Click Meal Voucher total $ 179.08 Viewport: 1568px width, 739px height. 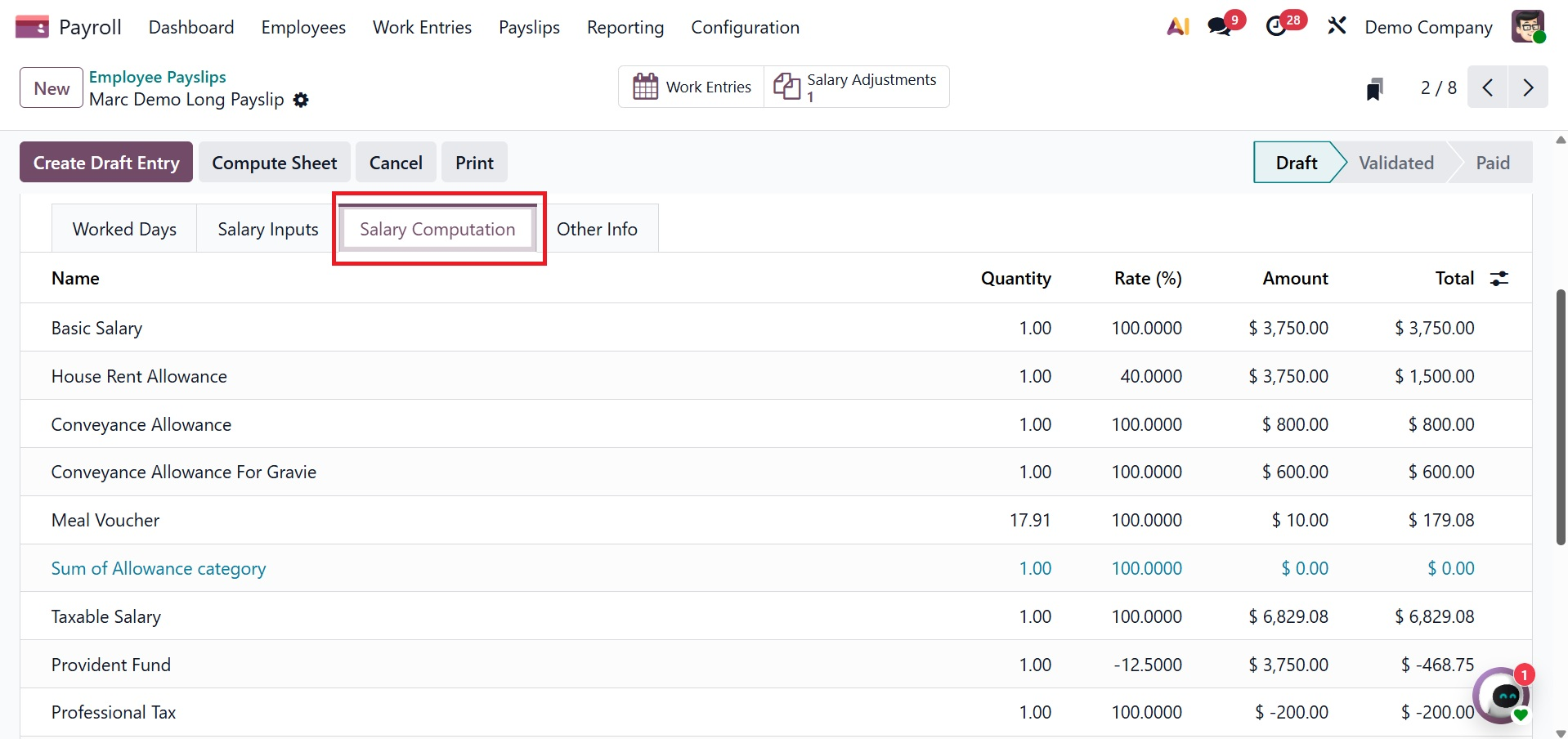click(x=1441, y=520)
